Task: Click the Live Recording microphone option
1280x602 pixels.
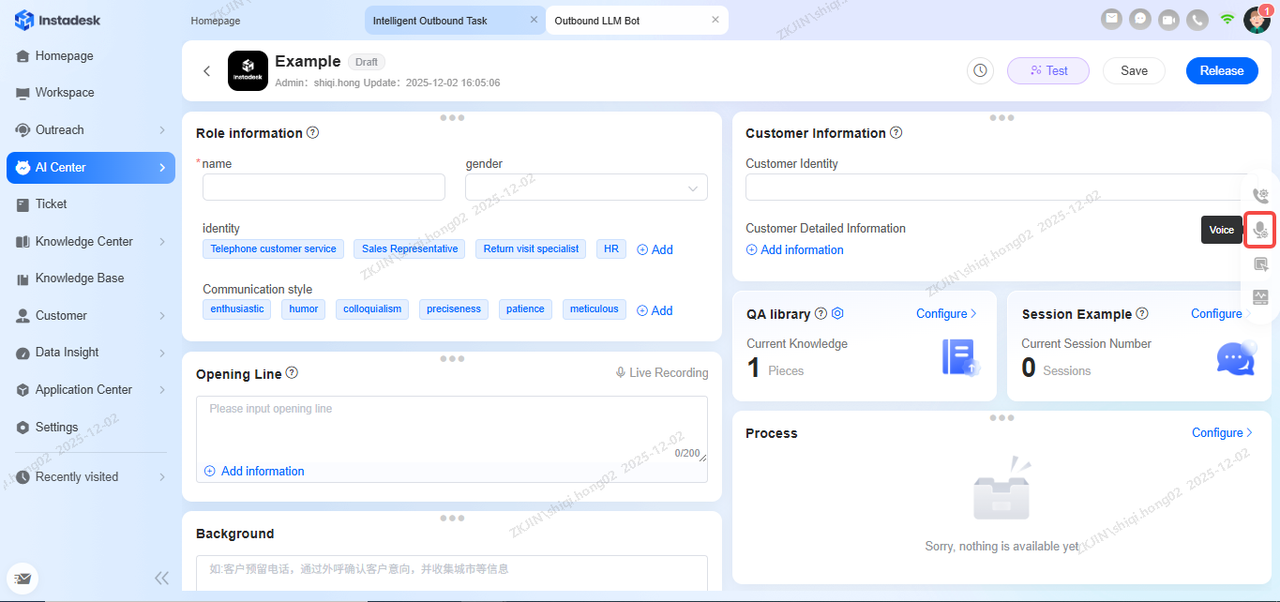Action: (661, 373)
